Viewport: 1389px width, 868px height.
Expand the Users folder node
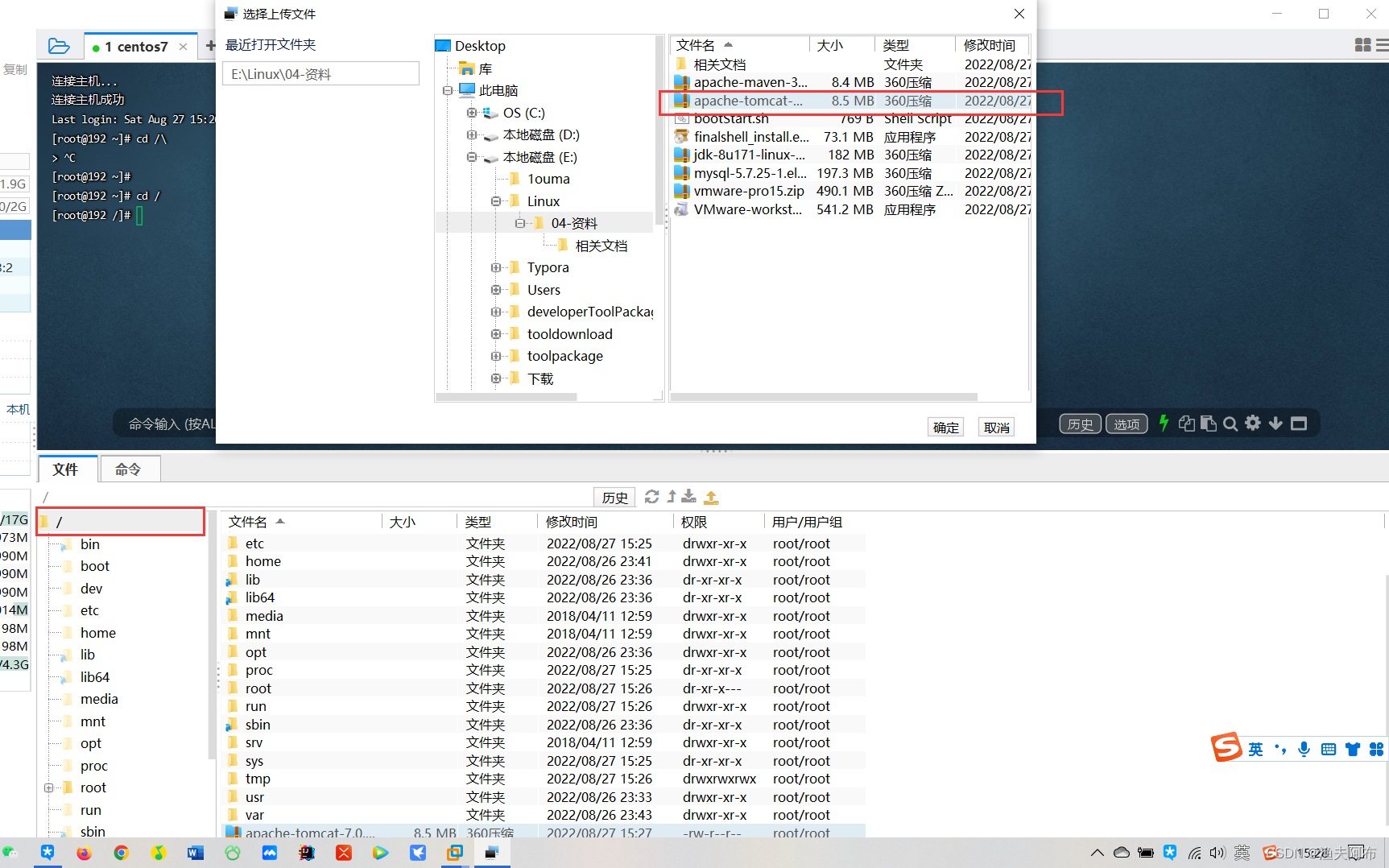pos(496,290)
